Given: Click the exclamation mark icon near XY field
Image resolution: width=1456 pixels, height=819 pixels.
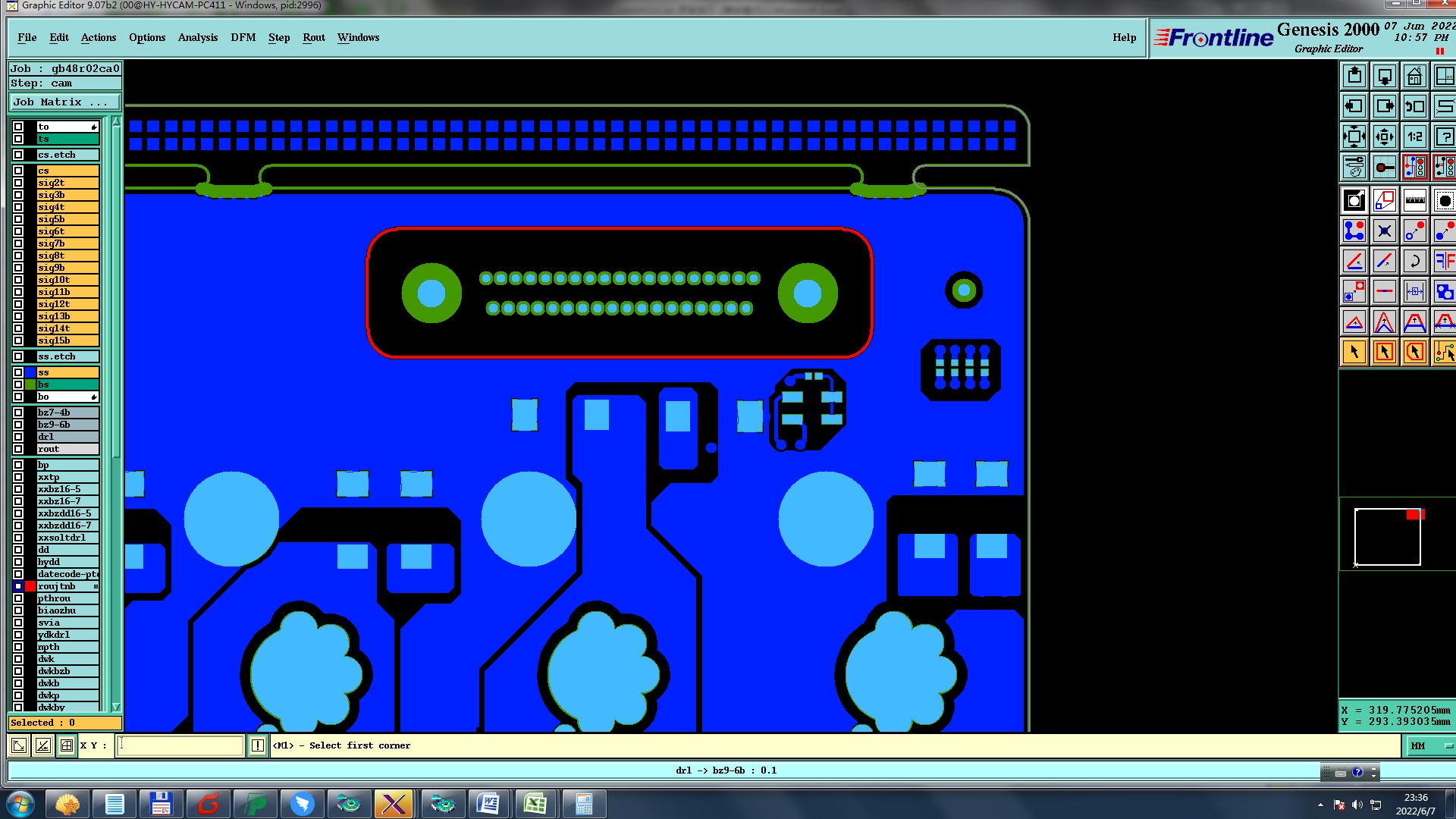Looking at the screenshot, I should [x=258, y=745].
